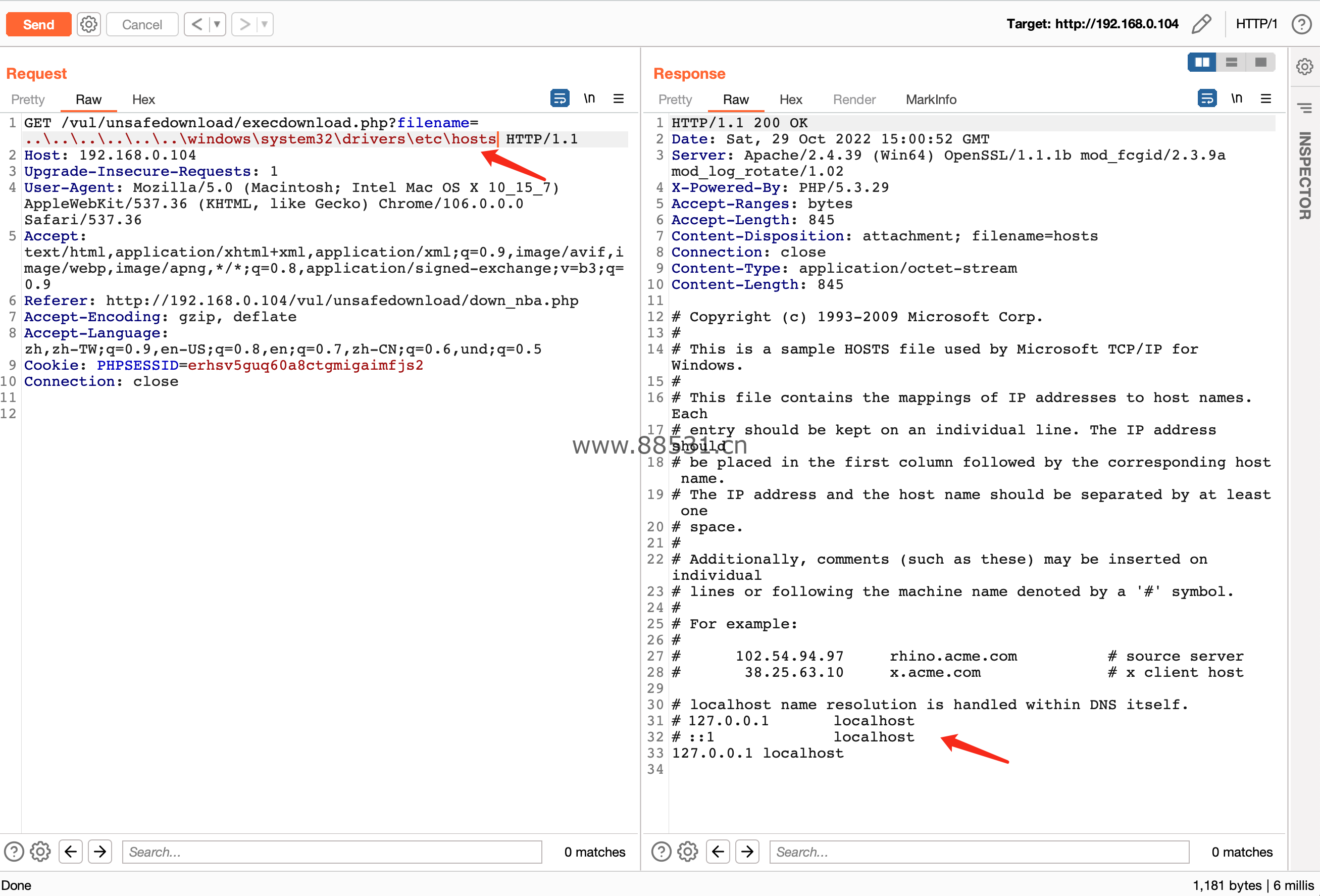The width and height of the screenshot is (1320, 896).
Task: Open the Inspector panel settings gear
Action: pyautogui.click(x=1304, y=67)
